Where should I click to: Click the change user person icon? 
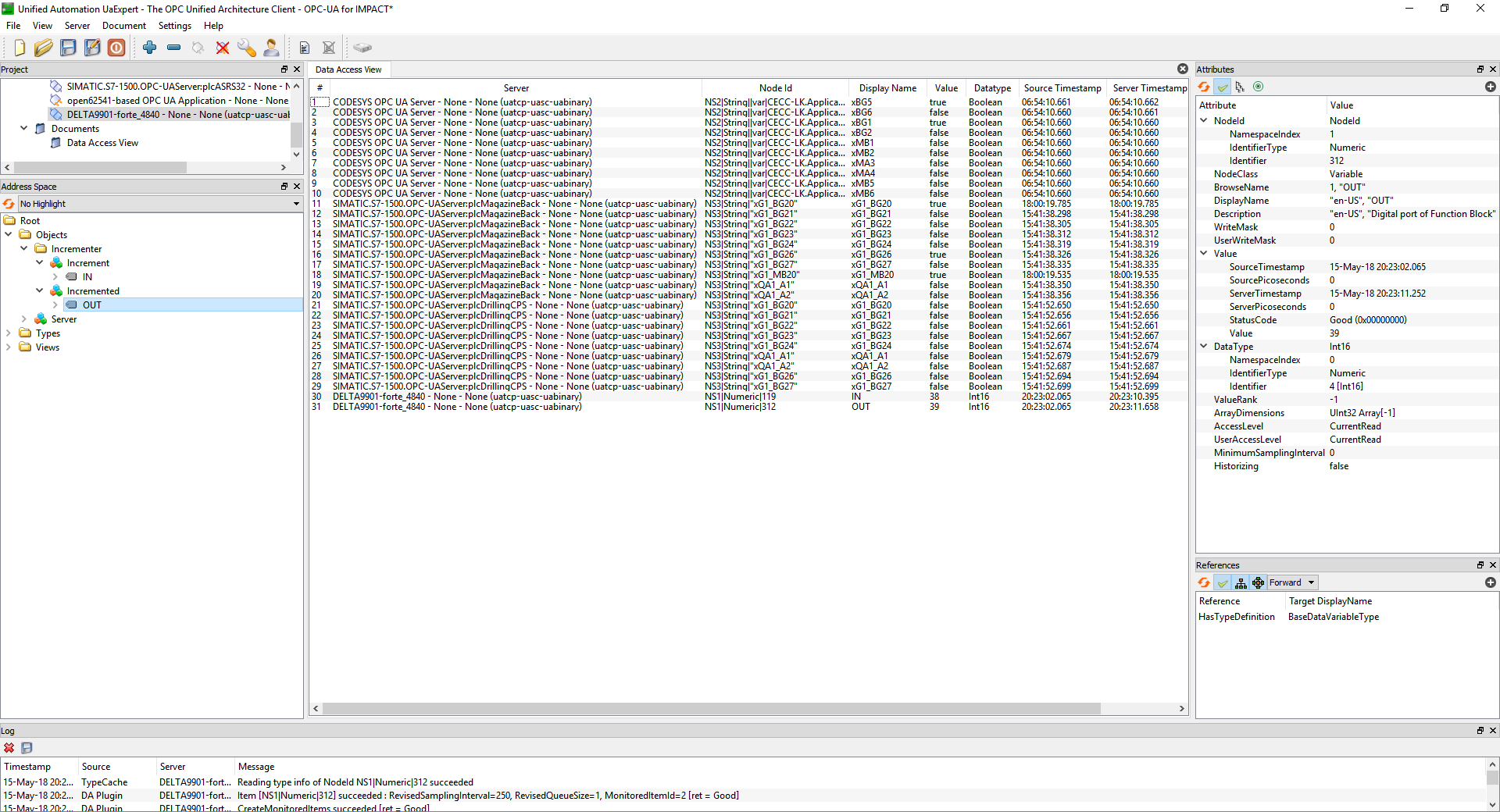tap(271, 48)
